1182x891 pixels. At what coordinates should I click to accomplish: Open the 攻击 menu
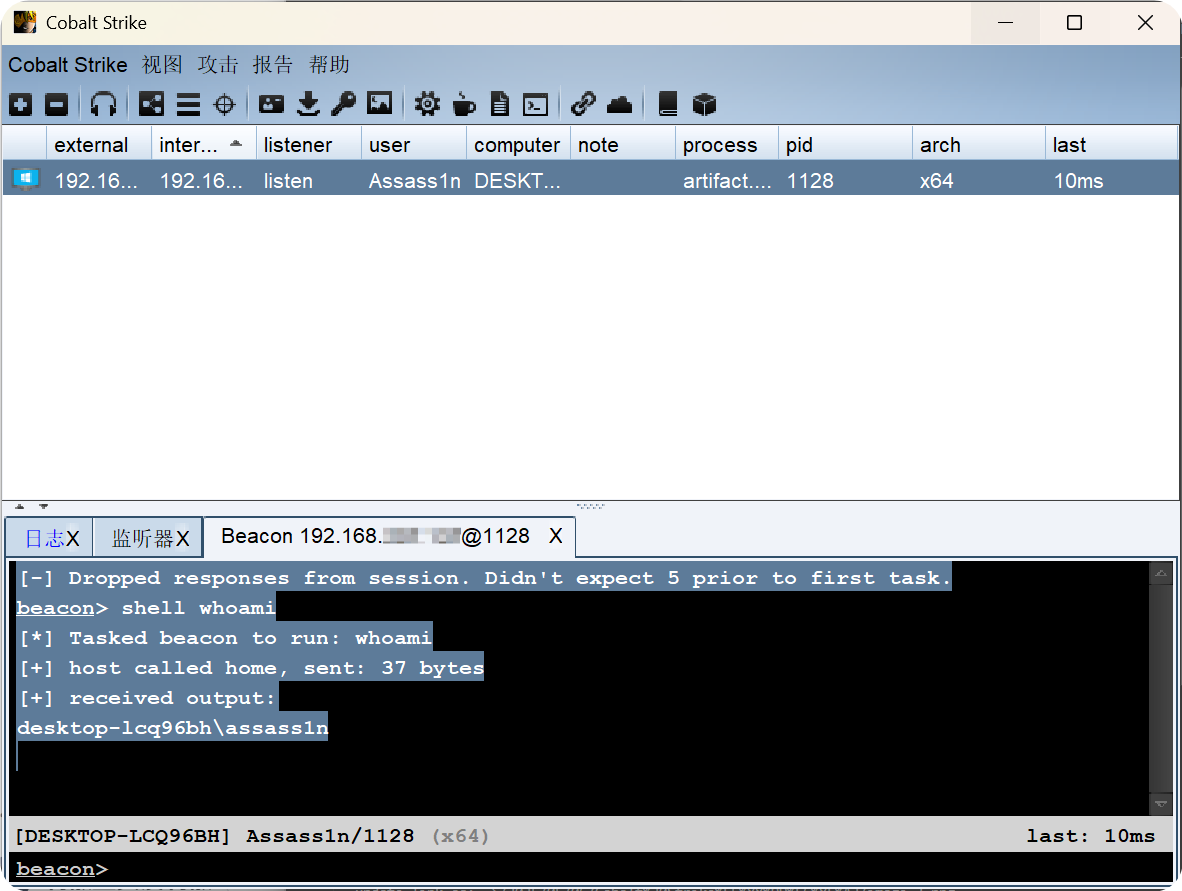click(x=218, y=65)
